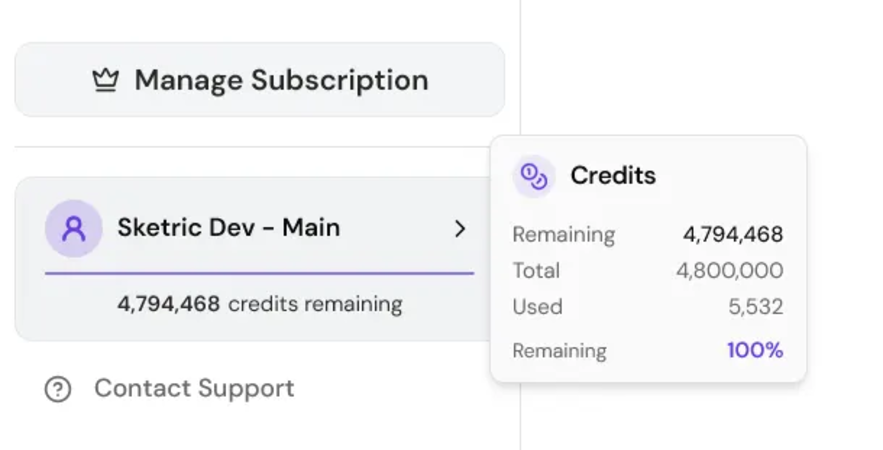Click the Sketric Dev user avatar icon
This screenshot has width=883, height=450.
click(x=74, y=229)
